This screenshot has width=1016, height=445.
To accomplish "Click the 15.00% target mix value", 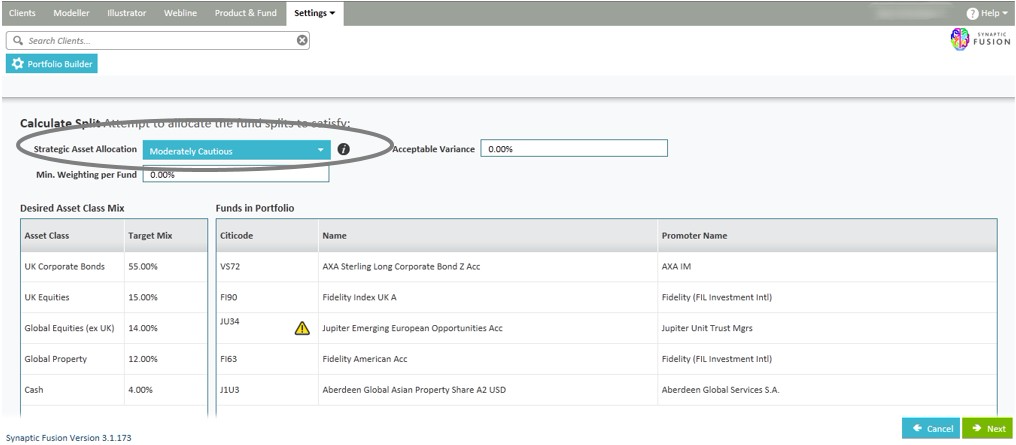I will pos(143,297).
